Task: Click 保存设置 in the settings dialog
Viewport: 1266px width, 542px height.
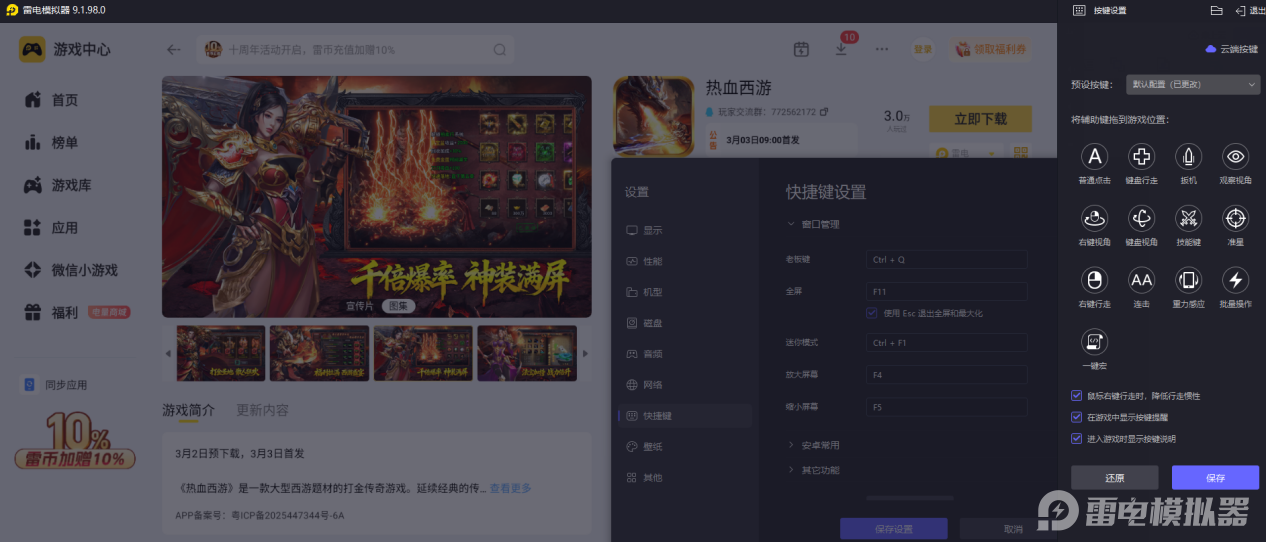Action: [893, 529]
